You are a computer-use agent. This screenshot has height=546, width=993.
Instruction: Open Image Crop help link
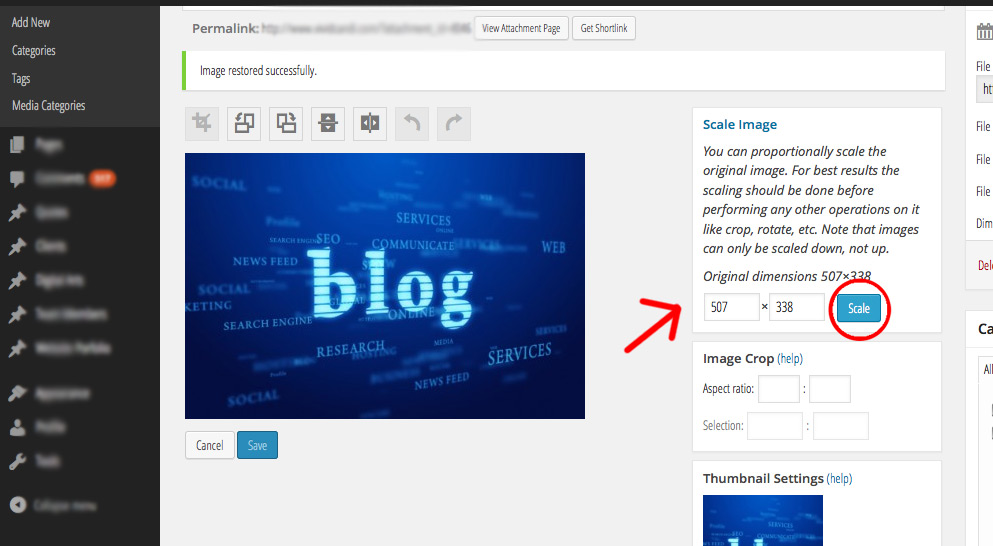[790, 359]
